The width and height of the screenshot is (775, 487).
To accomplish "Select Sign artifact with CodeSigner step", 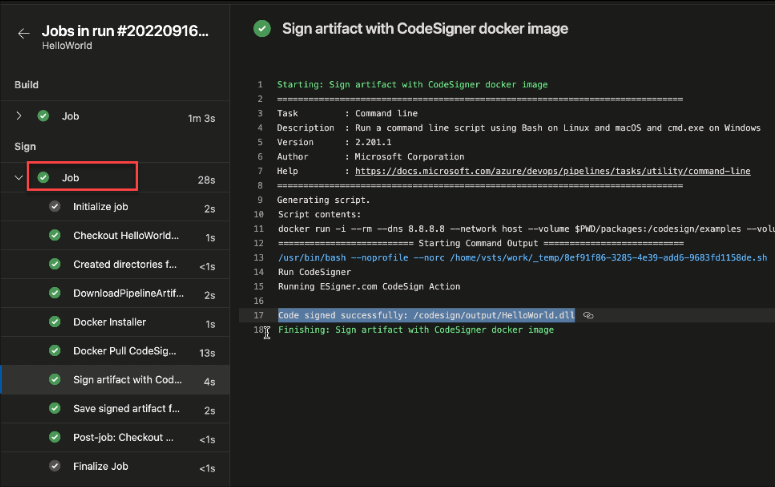I will 126,380.
